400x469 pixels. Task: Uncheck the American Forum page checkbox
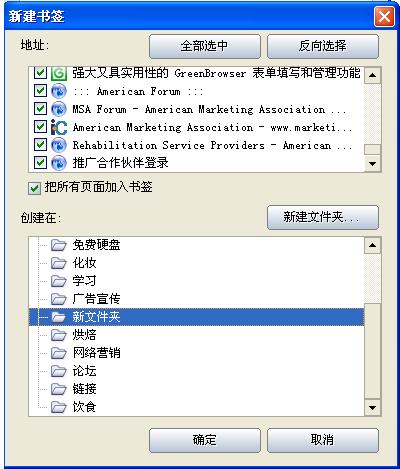[x=40, y=91]
